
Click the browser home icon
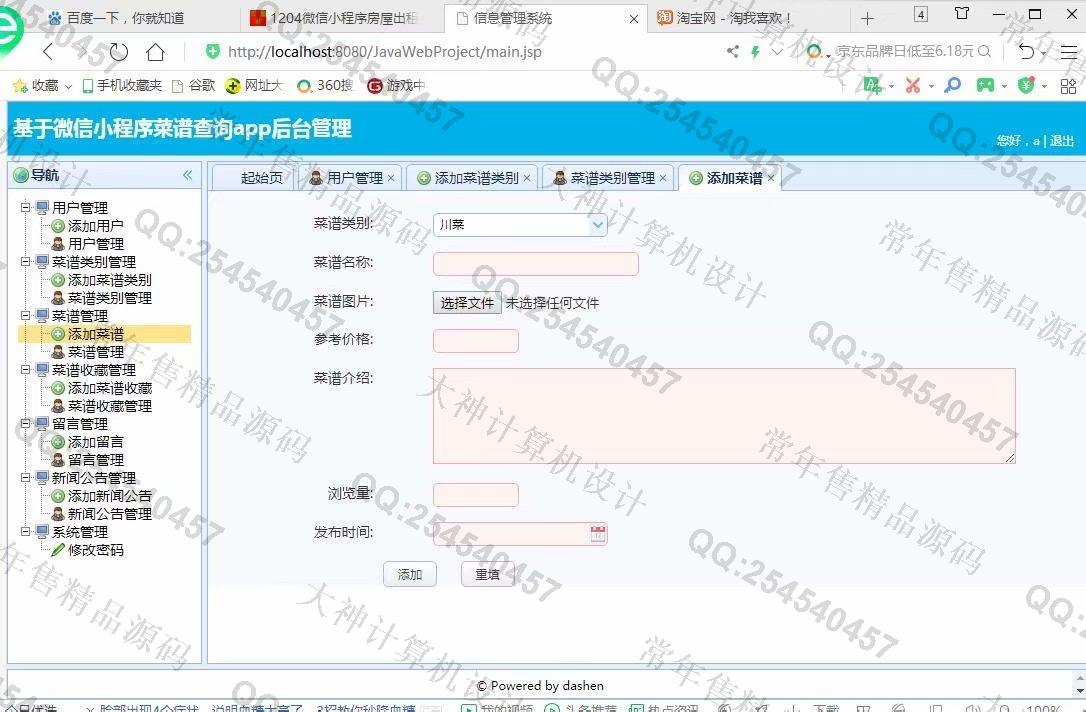pos(155,52)
